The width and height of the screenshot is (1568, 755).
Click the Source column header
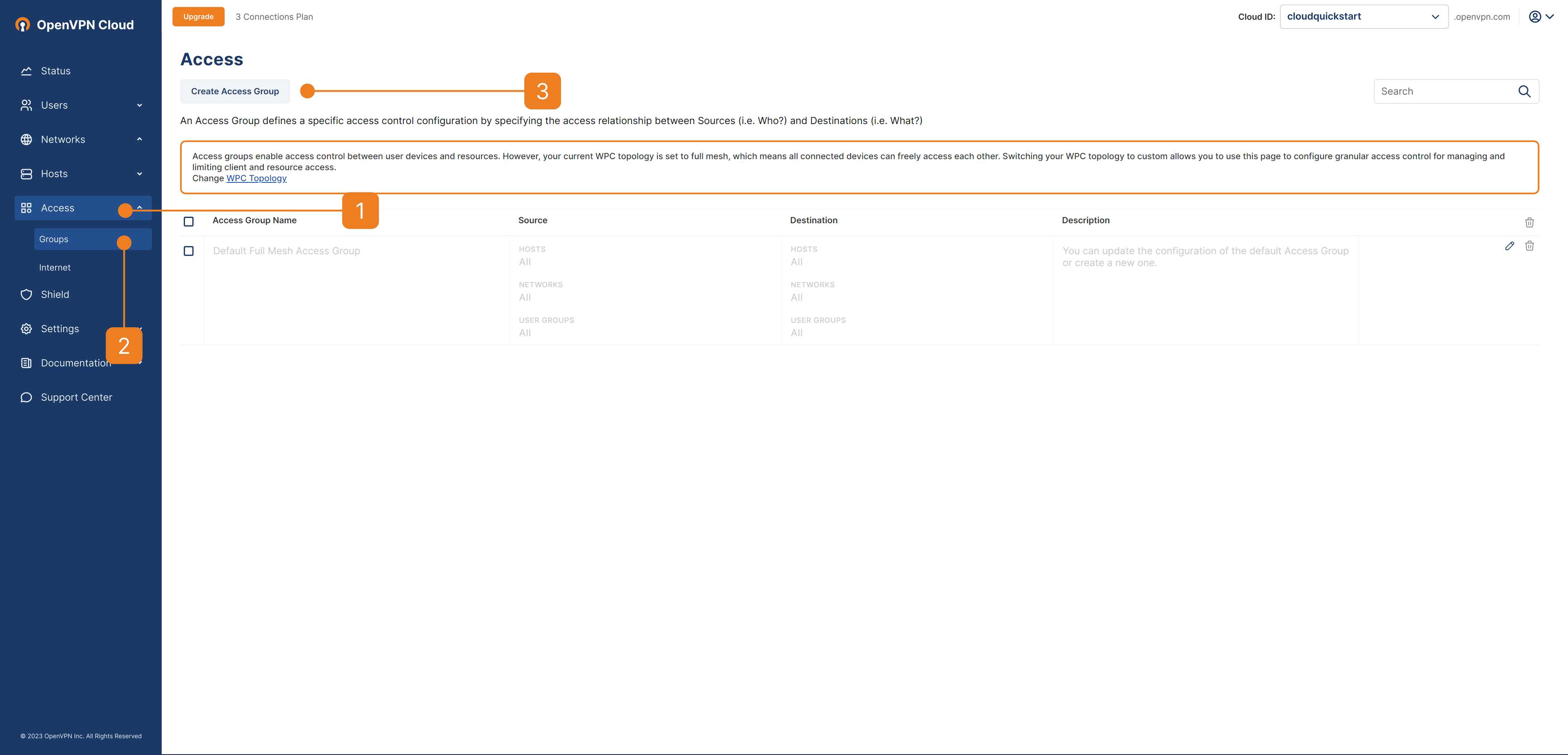532,220
